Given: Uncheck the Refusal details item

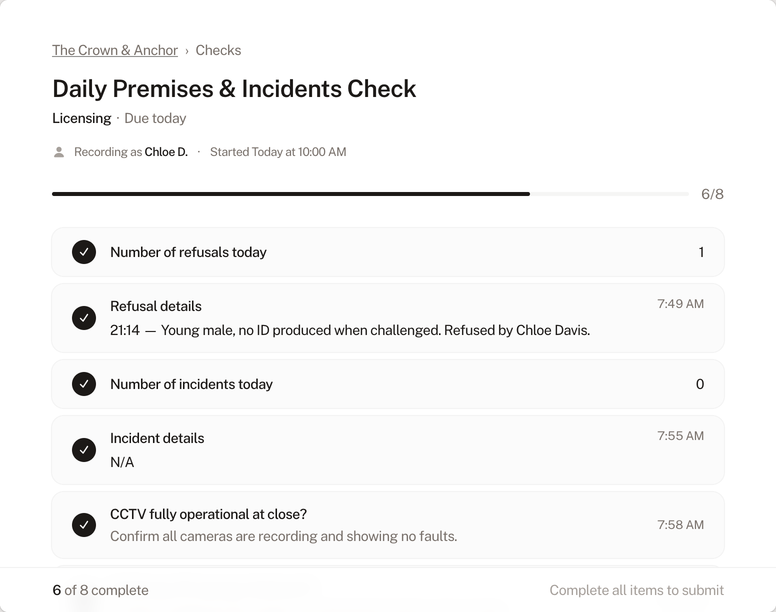Looking at the screenshot, I should pos(84,318).
